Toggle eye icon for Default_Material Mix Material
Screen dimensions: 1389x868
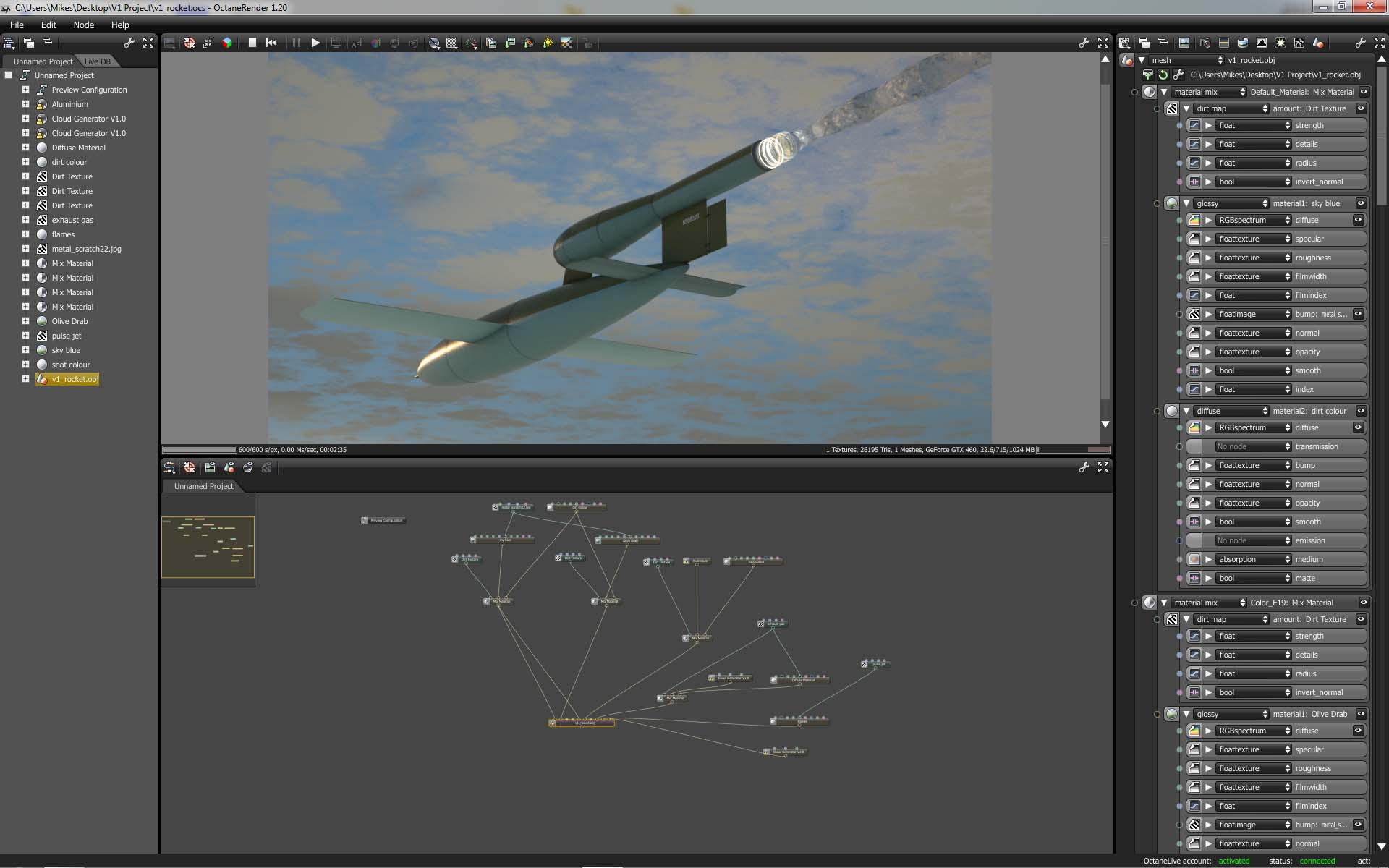pos(1364,92)
